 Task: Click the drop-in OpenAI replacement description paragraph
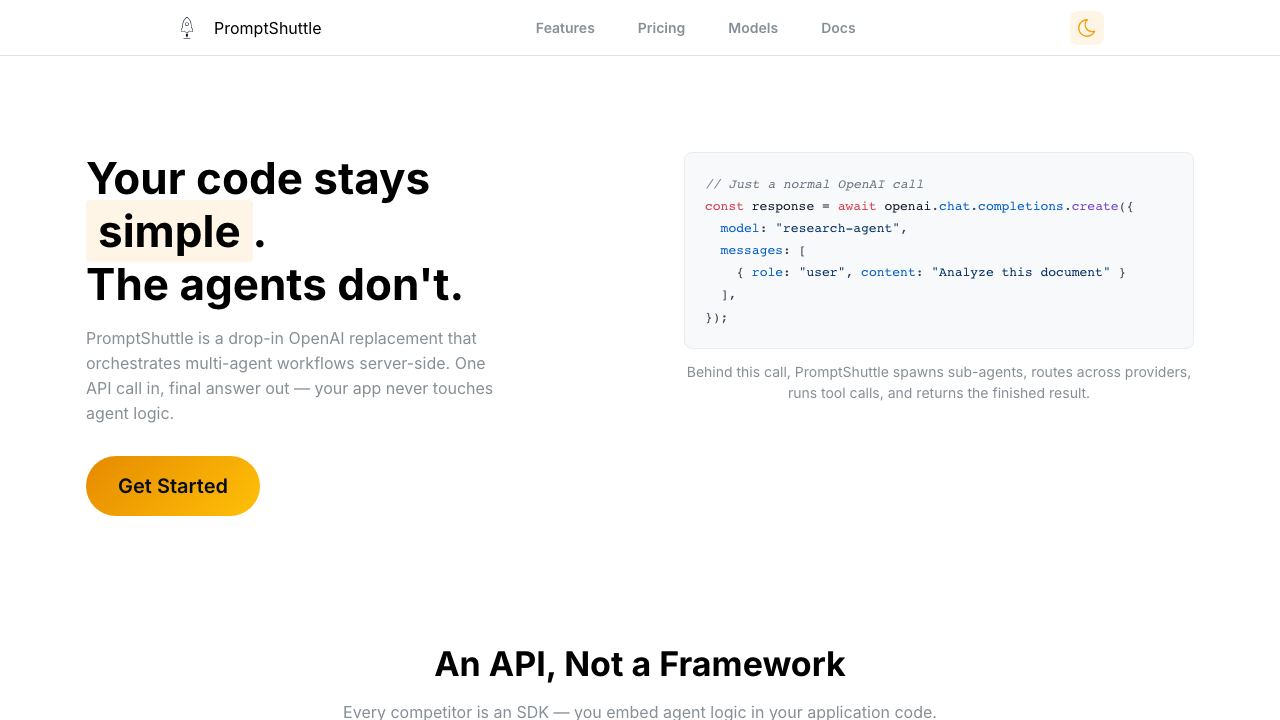(x=289, y=376)
